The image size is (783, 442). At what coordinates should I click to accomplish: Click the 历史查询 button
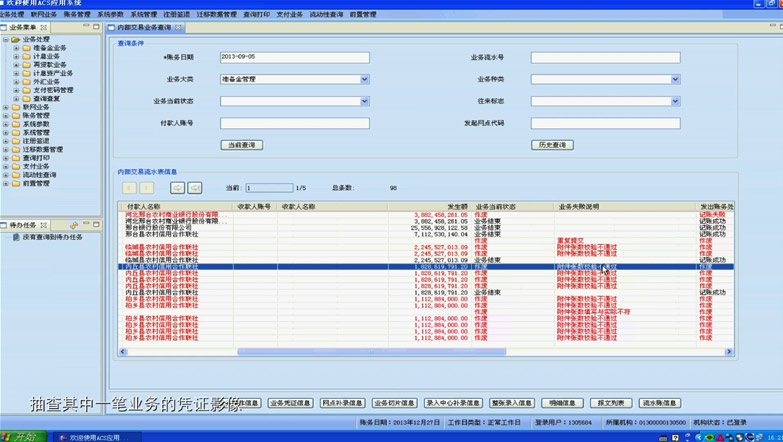coord(551,145)
